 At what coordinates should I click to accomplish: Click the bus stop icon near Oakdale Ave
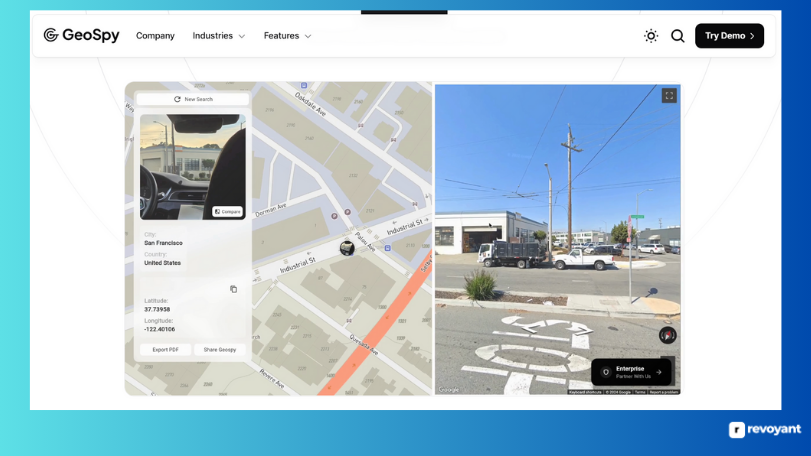click(x=304, y=85)
